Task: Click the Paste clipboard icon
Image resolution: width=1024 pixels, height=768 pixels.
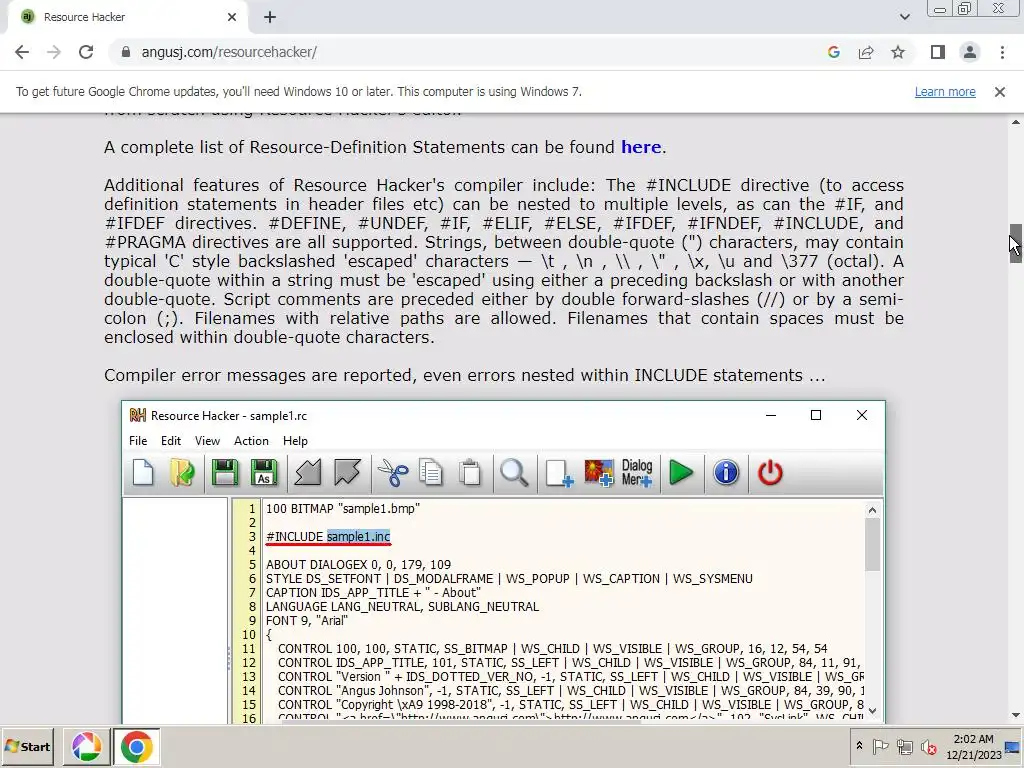Action: coord(470,472)
